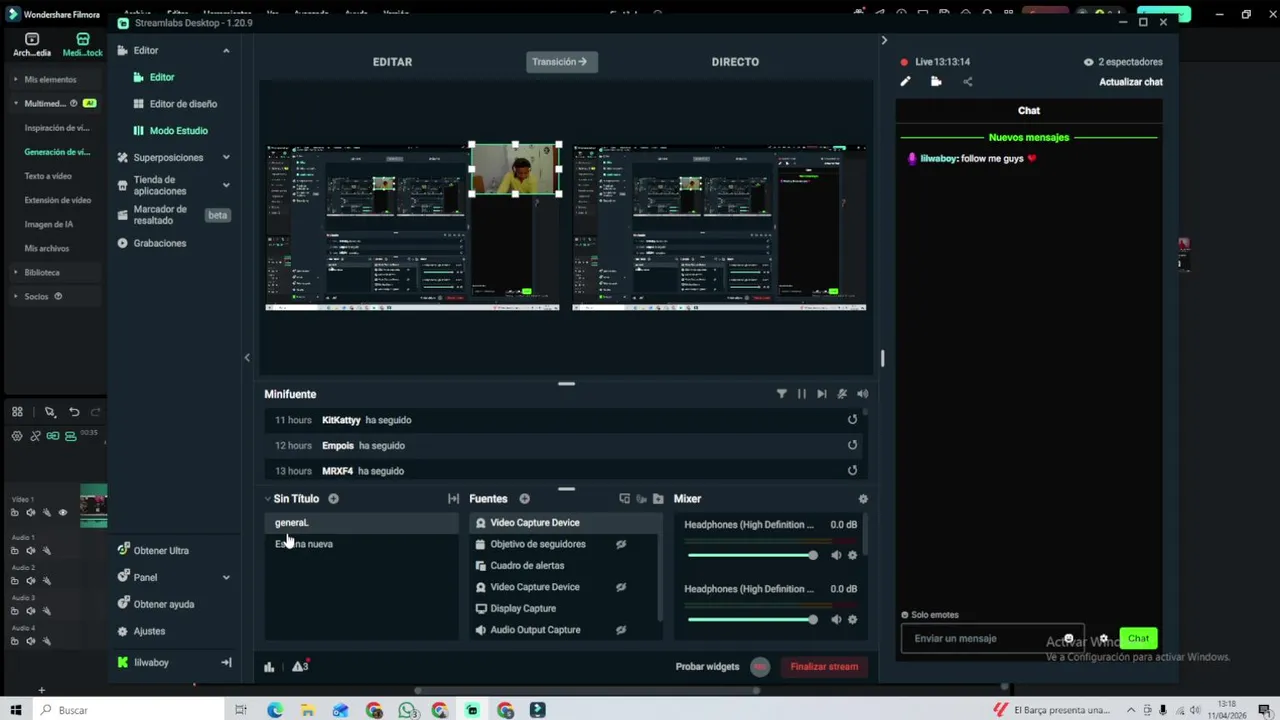Screen dimensions: 1280x720
Task: Open the Editor sub-item in sidebar
Action: (161, 77)
